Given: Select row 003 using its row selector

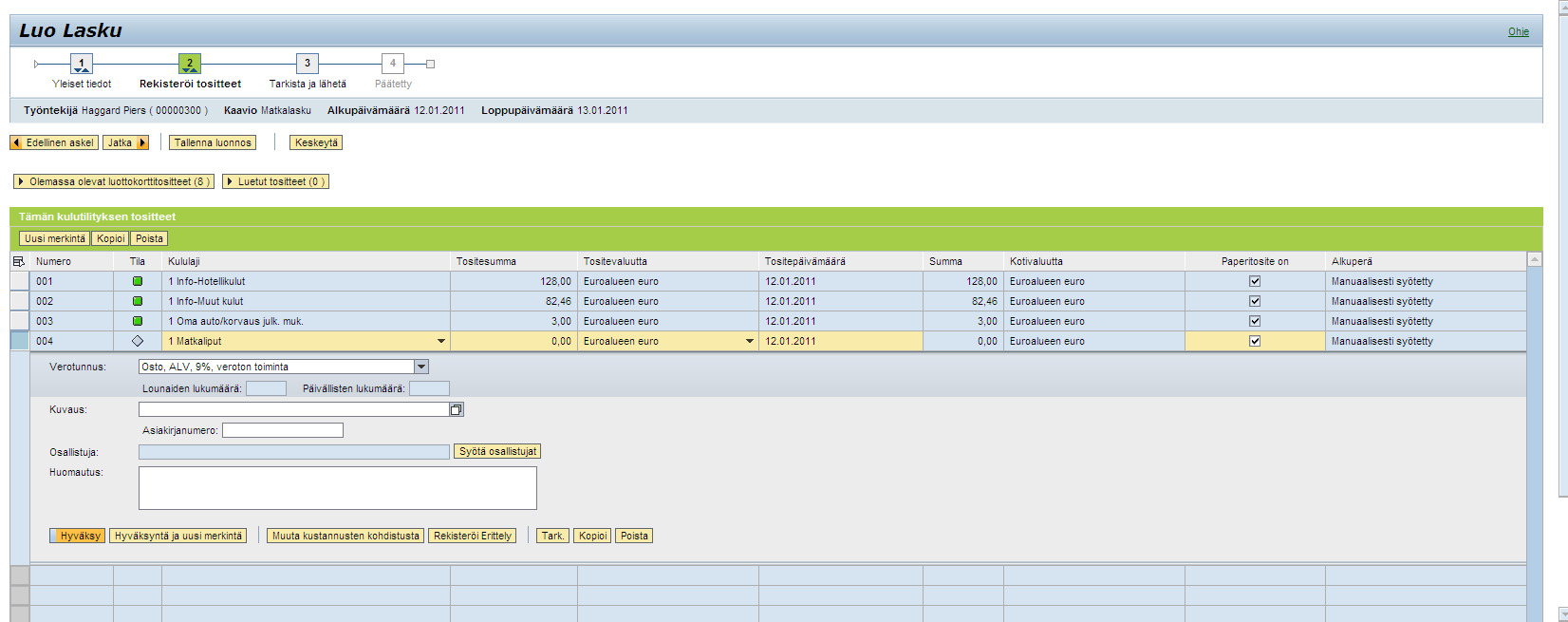Looking at the screenshot, I should click(20, 321).
